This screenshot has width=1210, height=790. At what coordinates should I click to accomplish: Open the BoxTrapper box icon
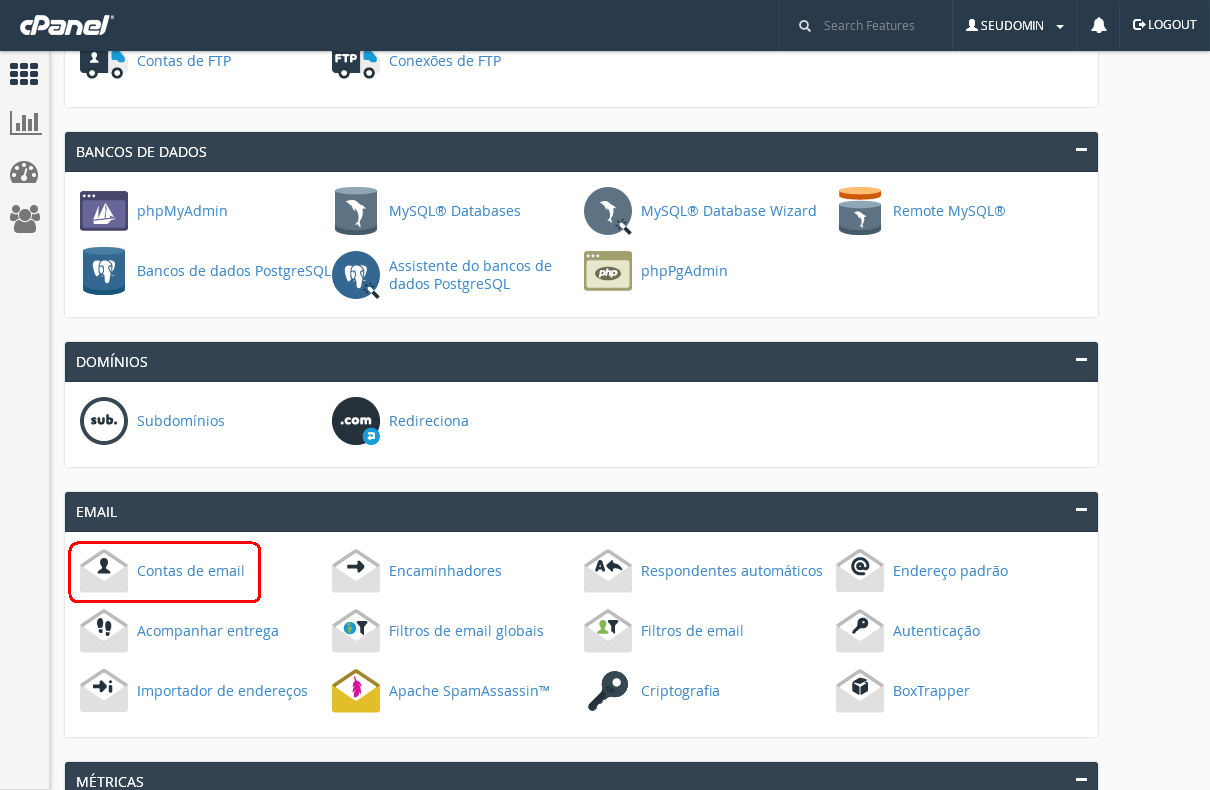click(860, 691)
